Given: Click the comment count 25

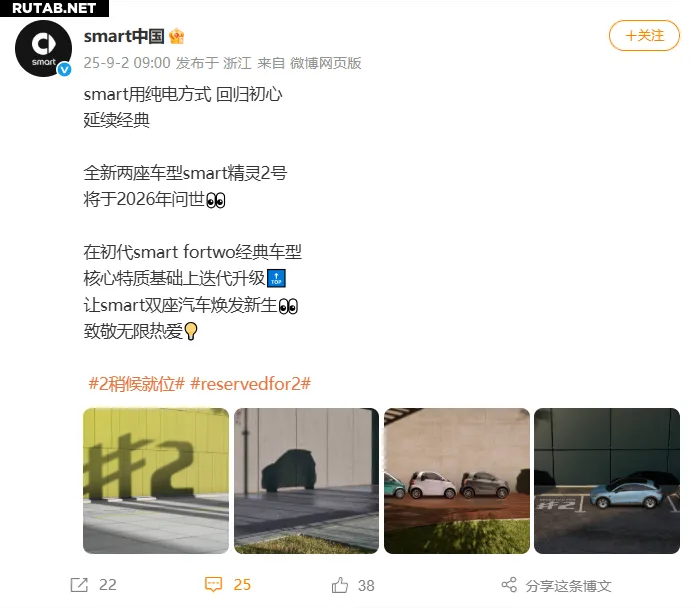Looking at the screenshot, I should [x=242, y=585].
